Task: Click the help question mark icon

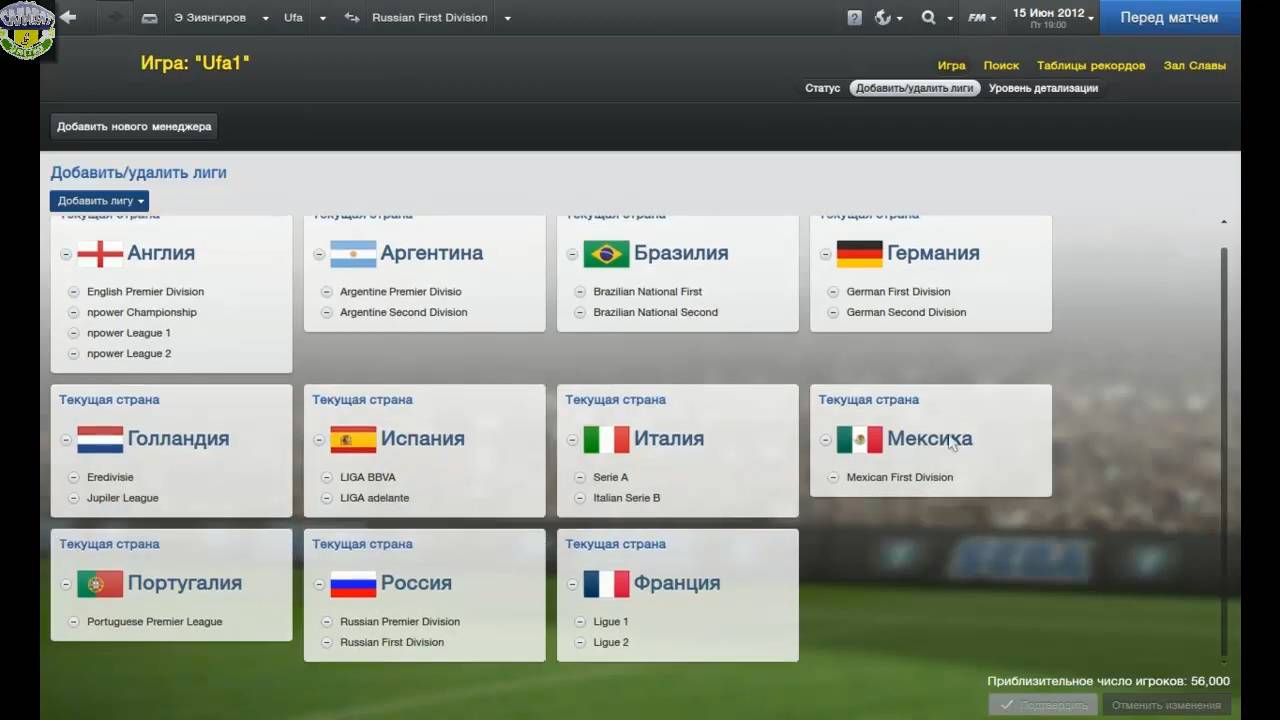Action: 854,18
